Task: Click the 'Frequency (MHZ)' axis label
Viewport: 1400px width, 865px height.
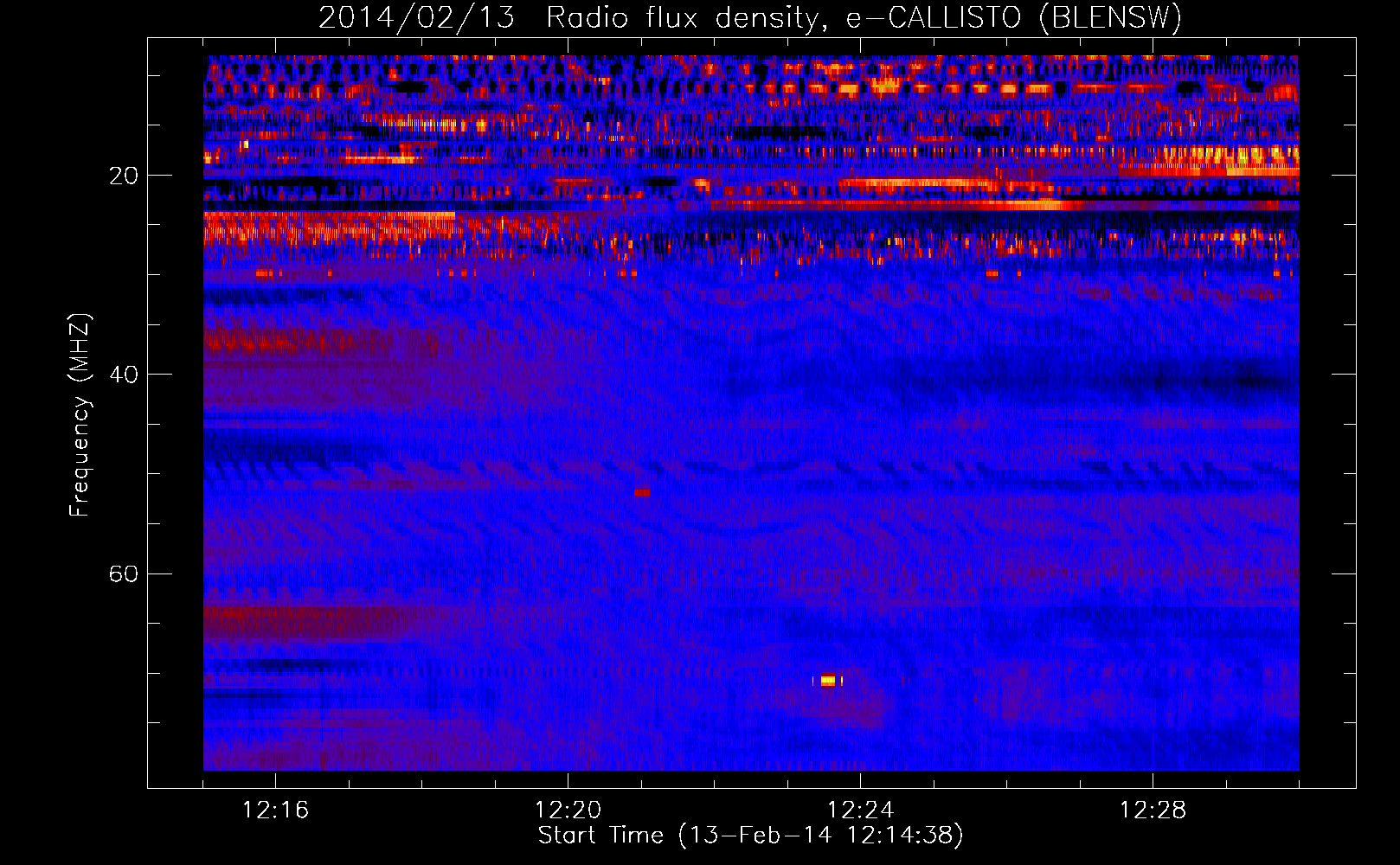Action: (79, 415)
